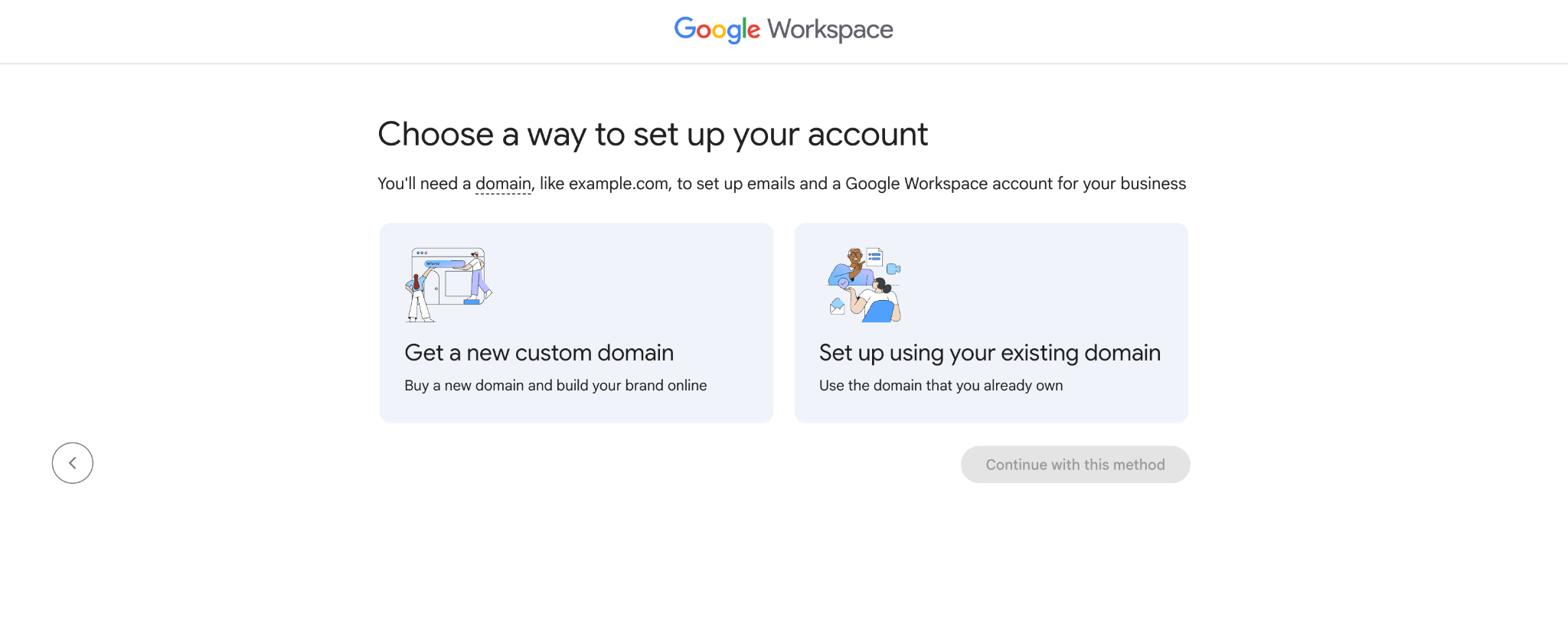
Task: Click the new custom domain illustration
Action: tap(449, 285)
